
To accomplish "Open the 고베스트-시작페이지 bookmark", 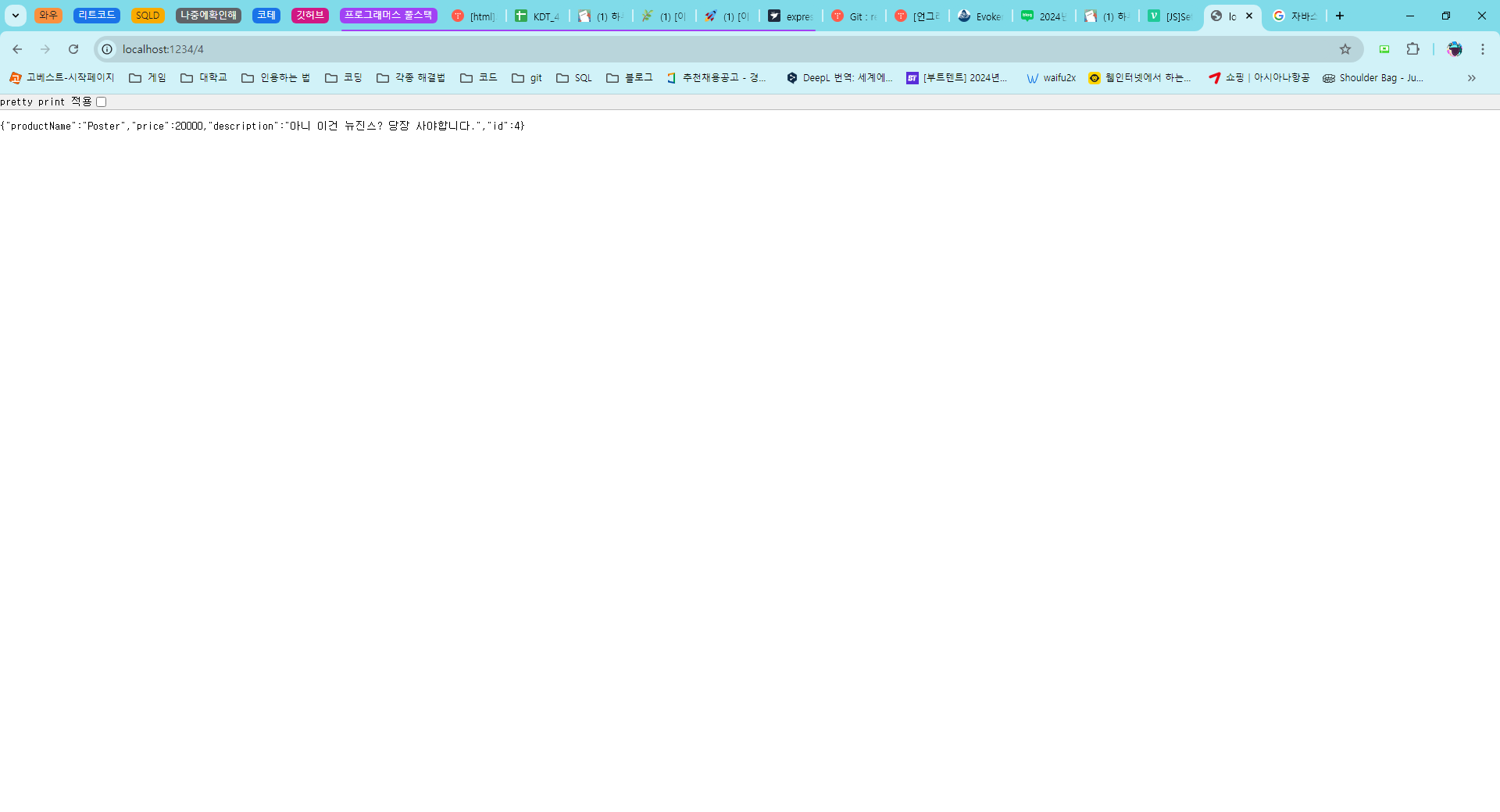I will (x=62, y=78).
